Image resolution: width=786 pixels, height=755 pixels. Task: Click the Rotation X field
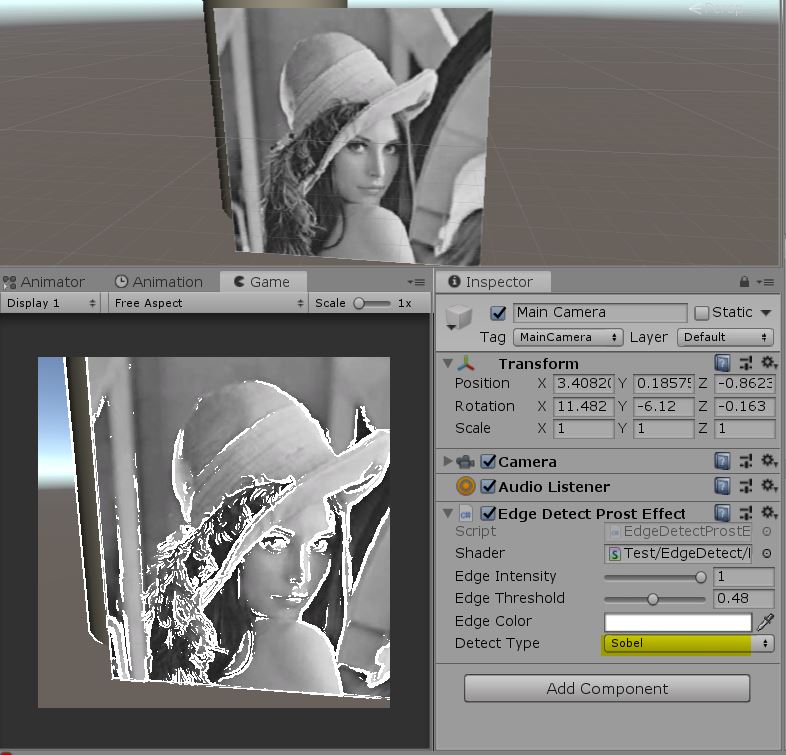pos(584,406)
